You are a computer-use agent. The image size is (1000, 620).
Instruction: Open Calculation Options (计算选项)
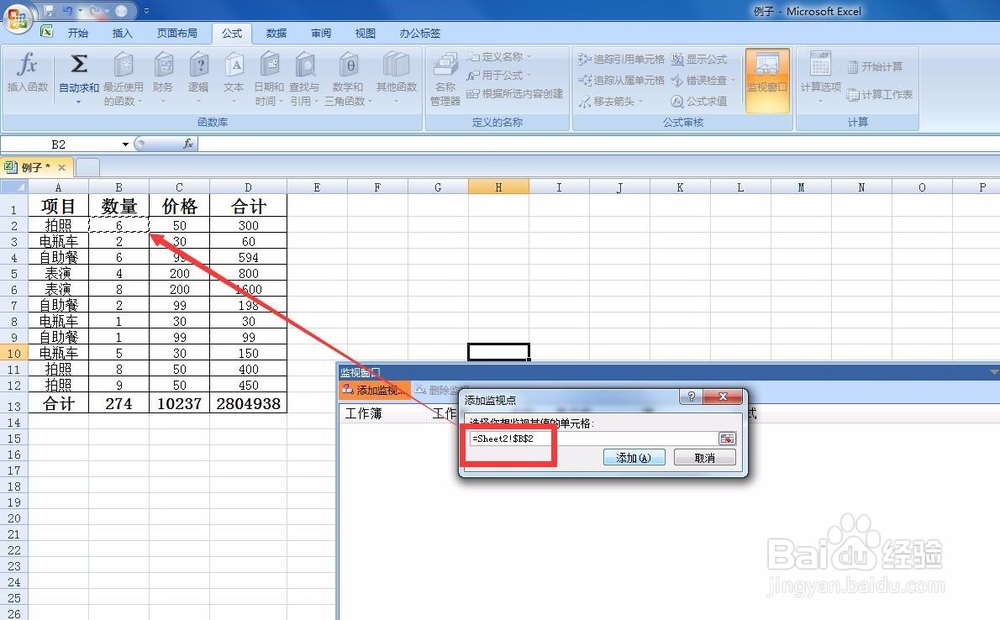821,78
